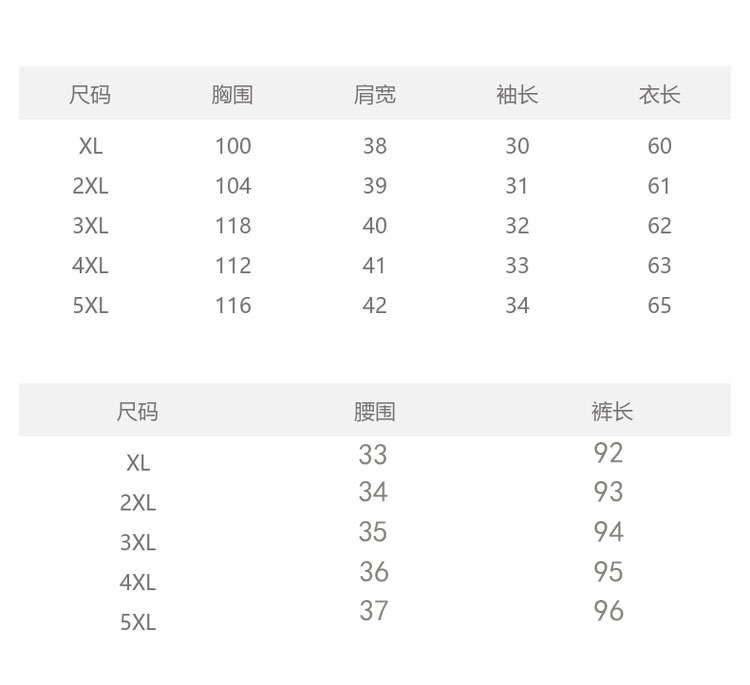Viewport: 750px width, 685px height.
Task: Click the 4XL label in the top table
Action: pos(90,266)
